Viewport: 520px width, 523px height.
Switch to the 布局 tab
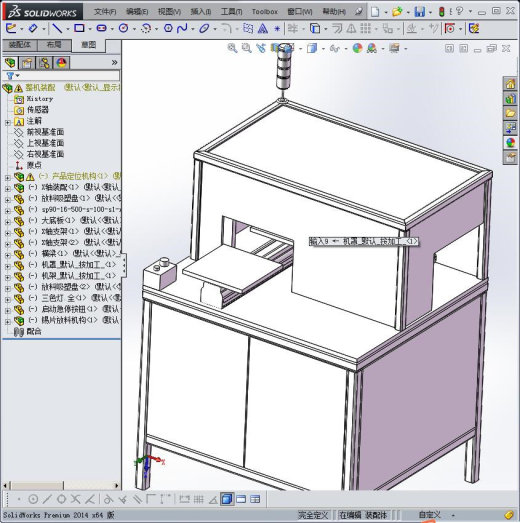(54, 44)
